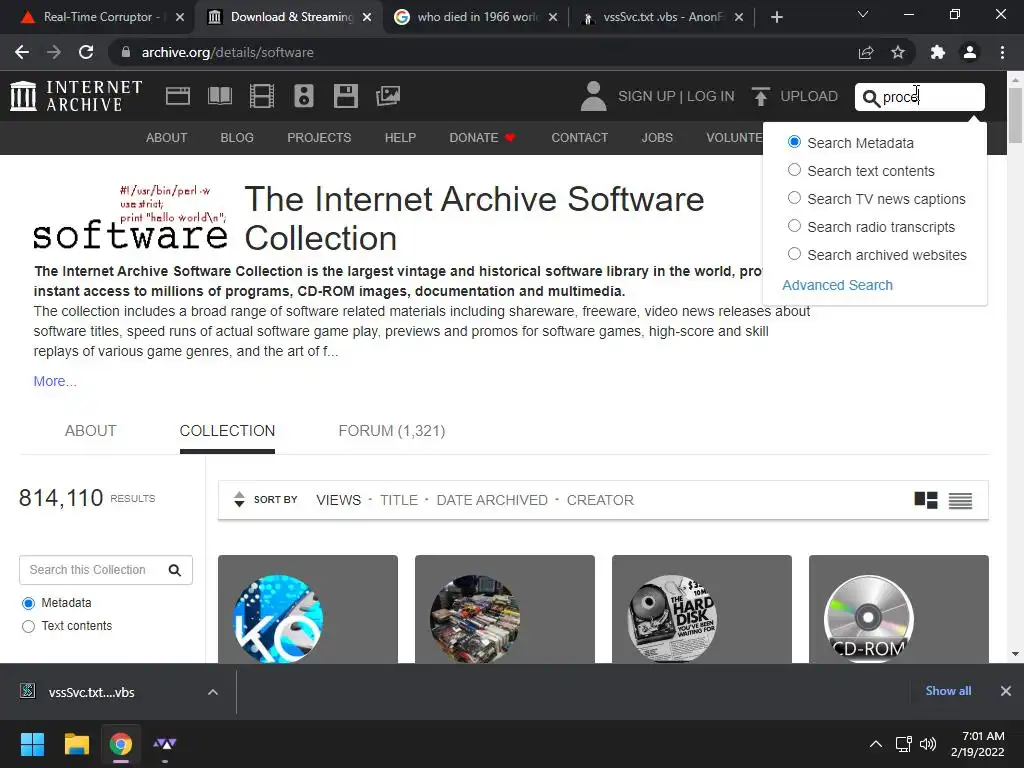This screenshot has height=768, width=1024.
Task: Select Text contents radio in sidebar
Action: pos(28,626)
